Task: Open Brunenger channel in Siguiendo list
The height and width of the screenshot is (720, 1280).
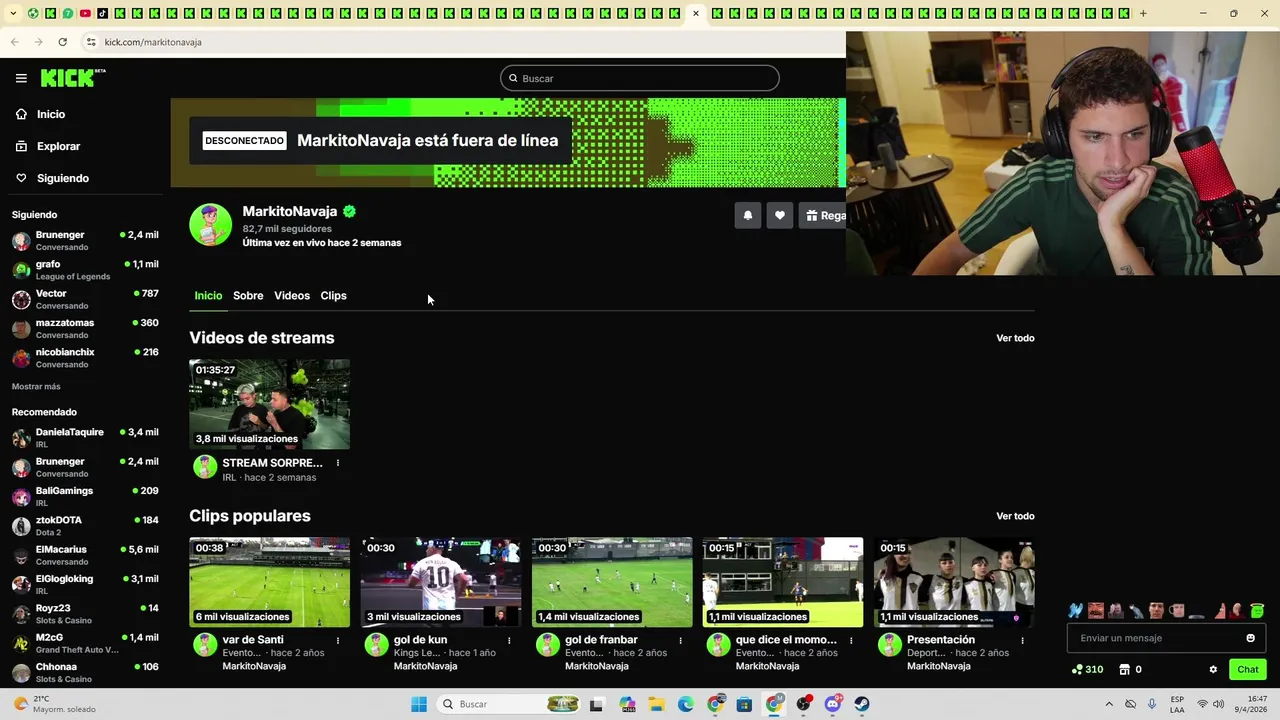Action: (x=85, y=241)
